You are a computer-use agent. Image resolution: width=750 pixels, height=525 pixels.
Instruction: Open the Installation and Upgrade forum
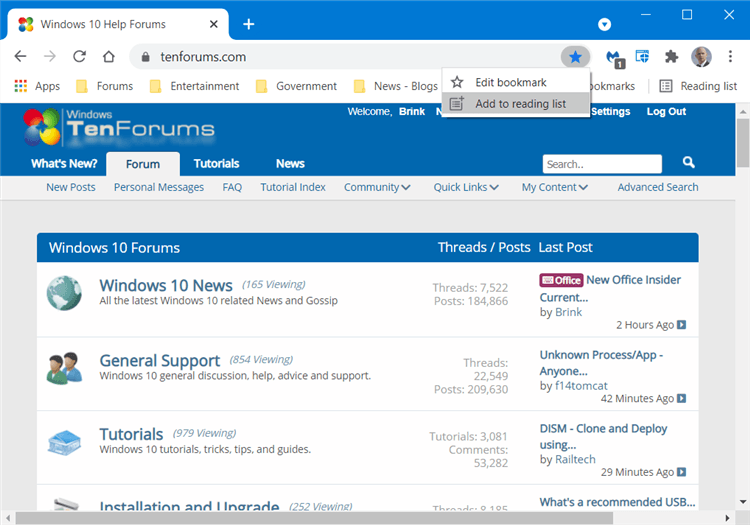point(189,505)
